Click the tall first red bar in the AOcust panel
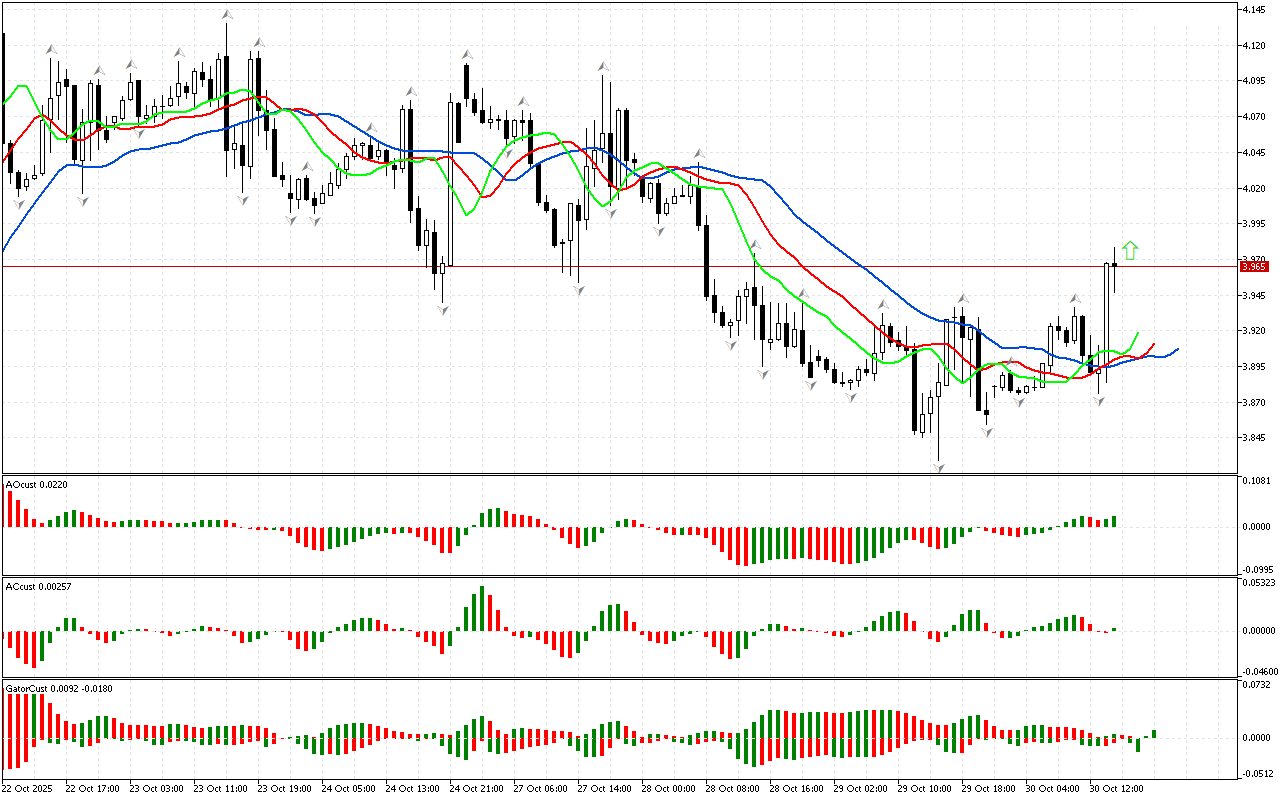 10,509
